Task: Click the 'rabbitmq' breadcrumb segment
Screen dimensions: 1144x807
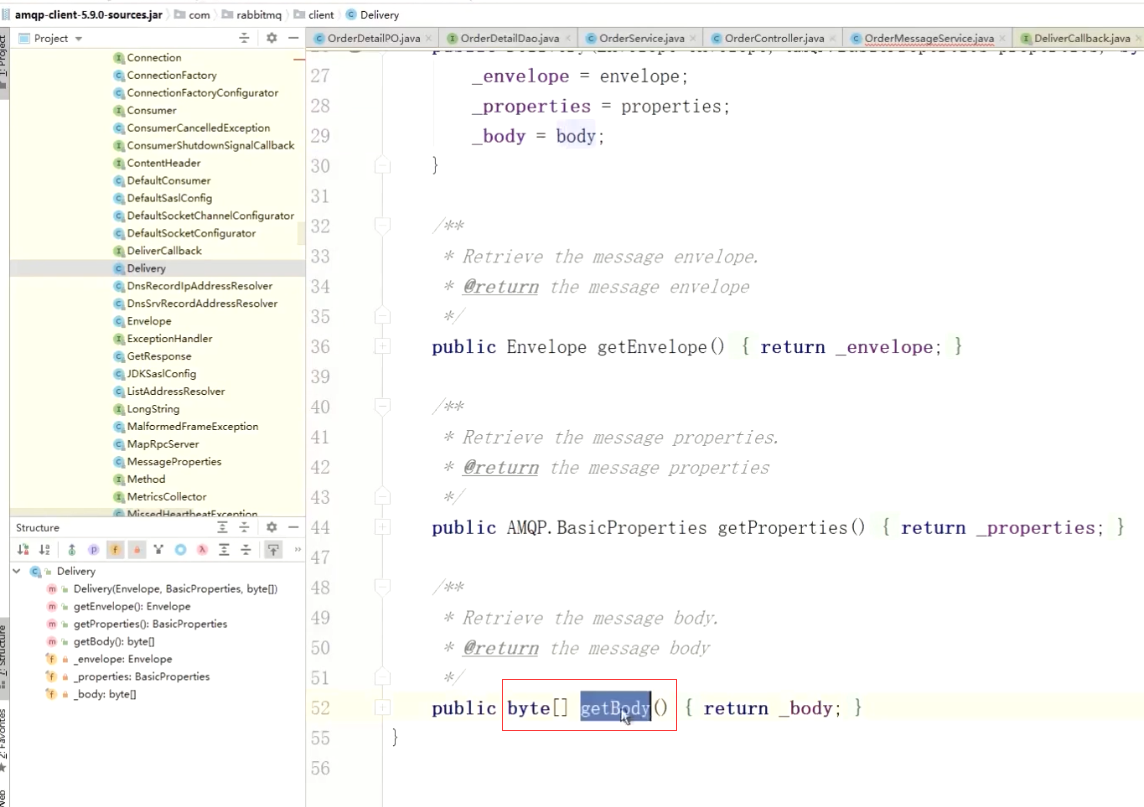Action: [x=252, y=15]
